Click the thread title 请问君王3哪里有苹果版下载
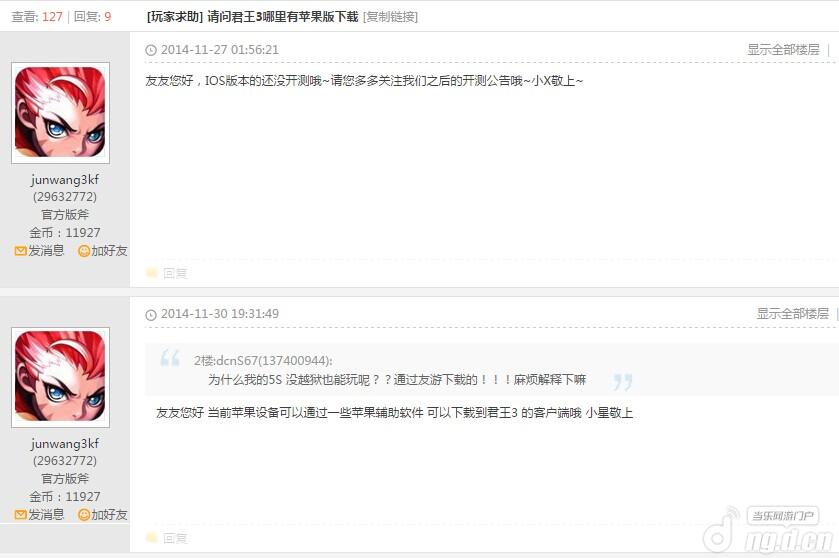The width and height of the screenshot is (839, 558). [x=283, y=17]
